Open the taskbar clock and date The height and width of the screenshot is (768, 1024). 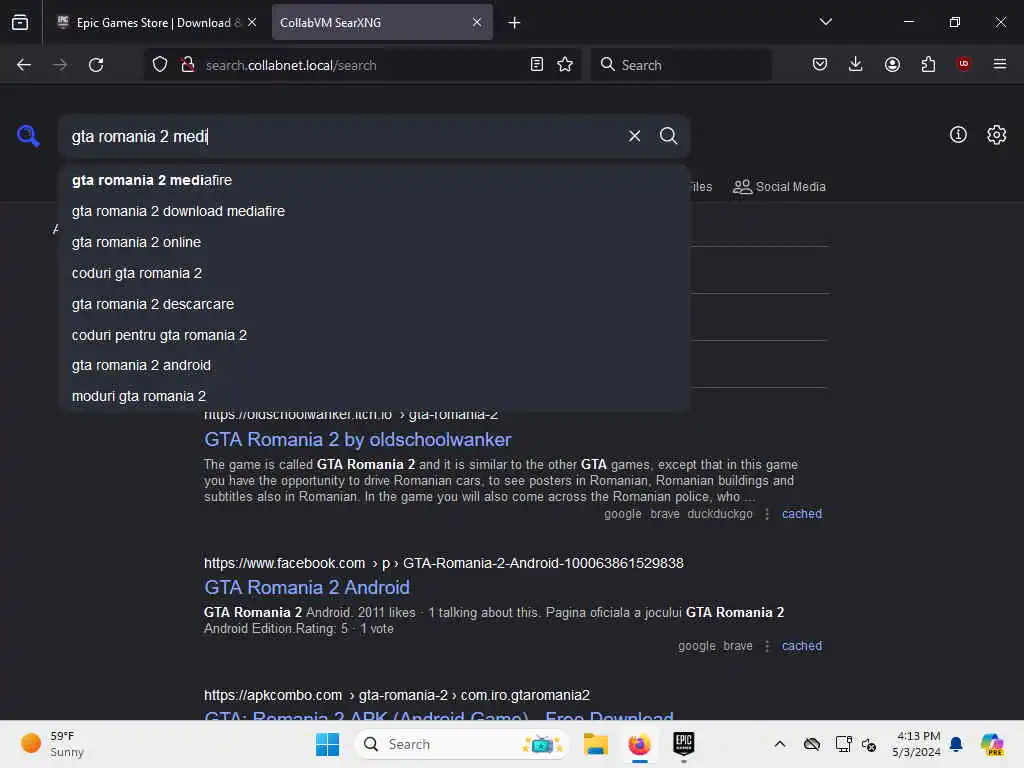(917, 744)
